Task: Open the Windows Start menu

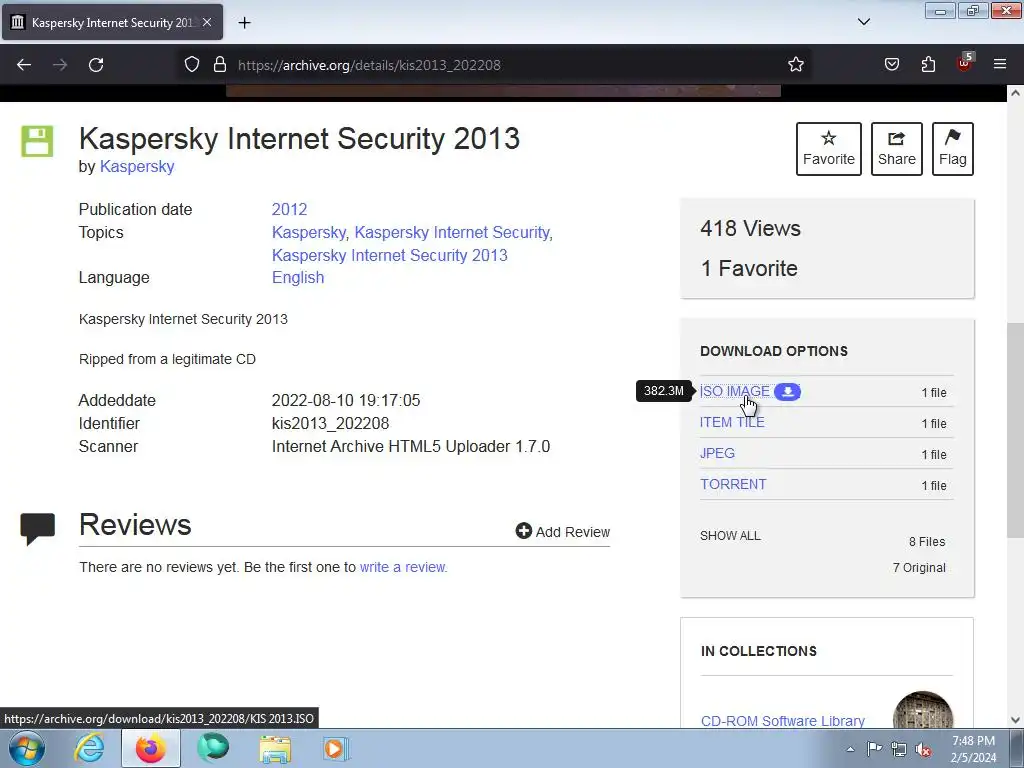Action: [x=26, y=748]
